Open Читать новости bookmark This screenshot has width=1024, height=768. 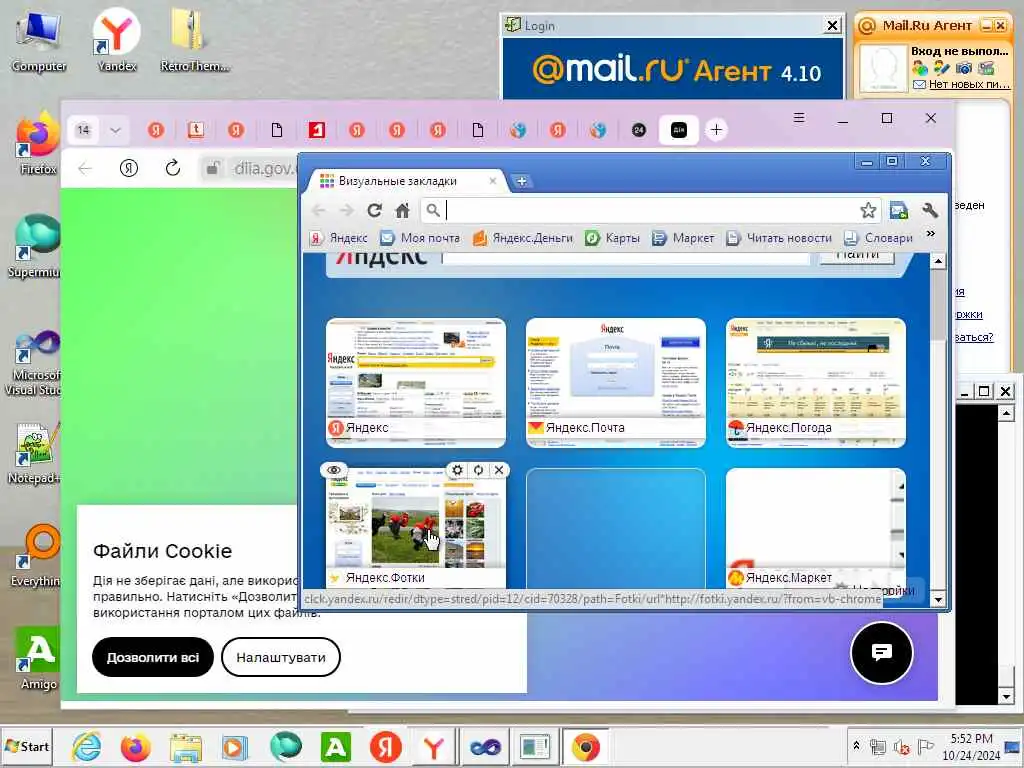(779, 238)
